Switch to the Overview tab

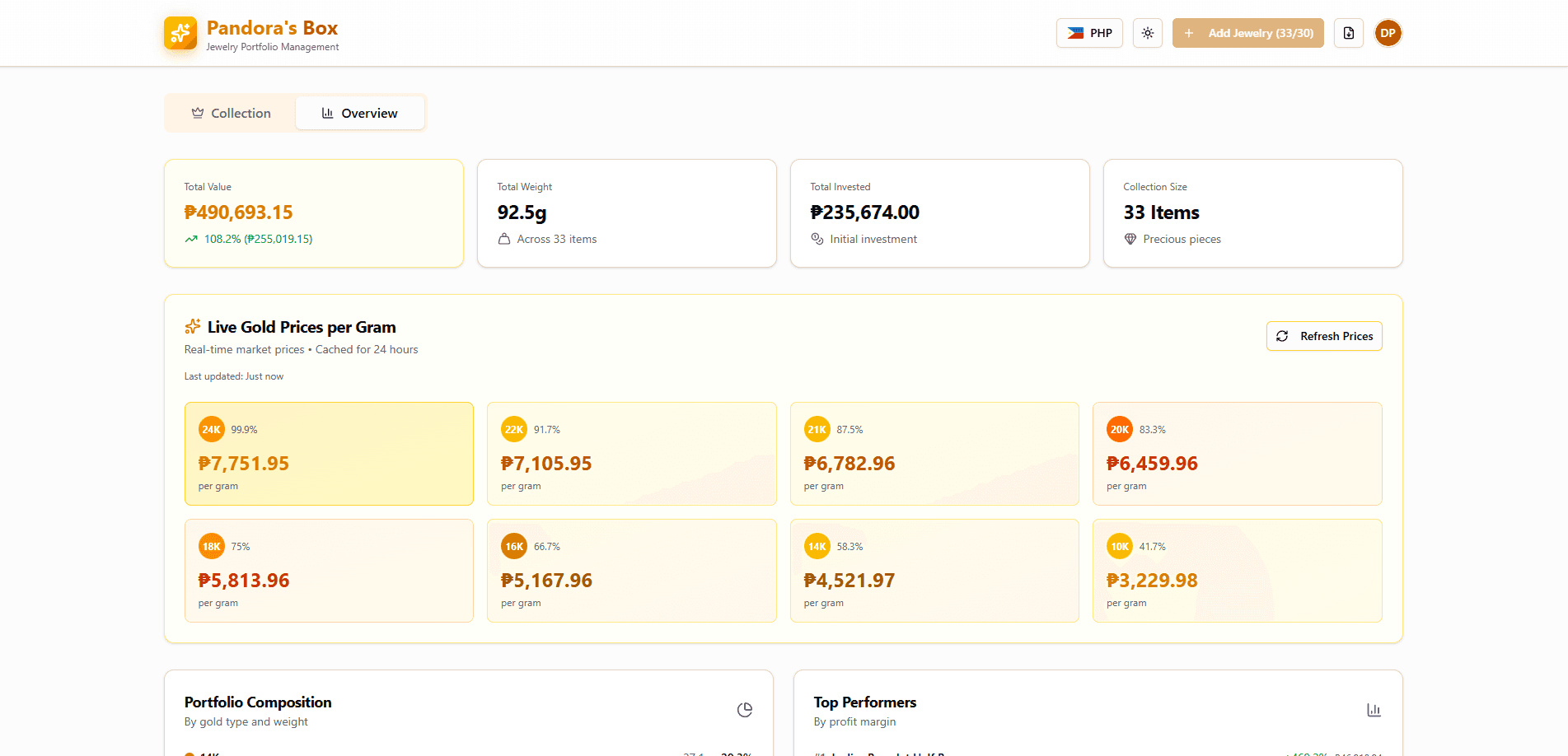point(359,113)
